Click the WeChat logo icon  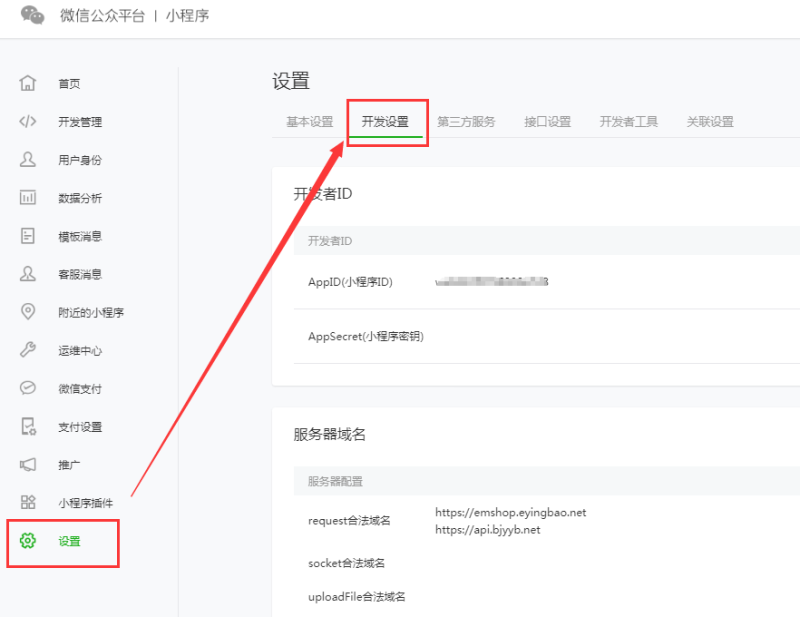coord(33,16)
